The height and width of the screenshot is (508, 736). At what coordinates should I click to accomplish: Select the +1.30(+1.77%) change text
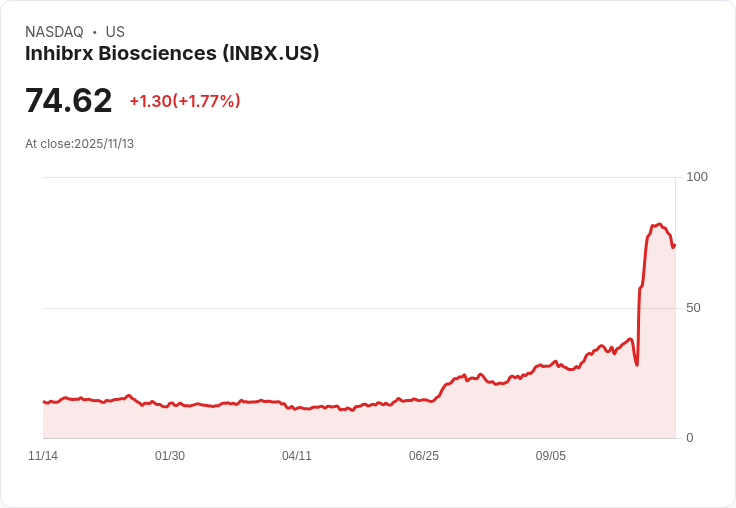pos(185,101)
